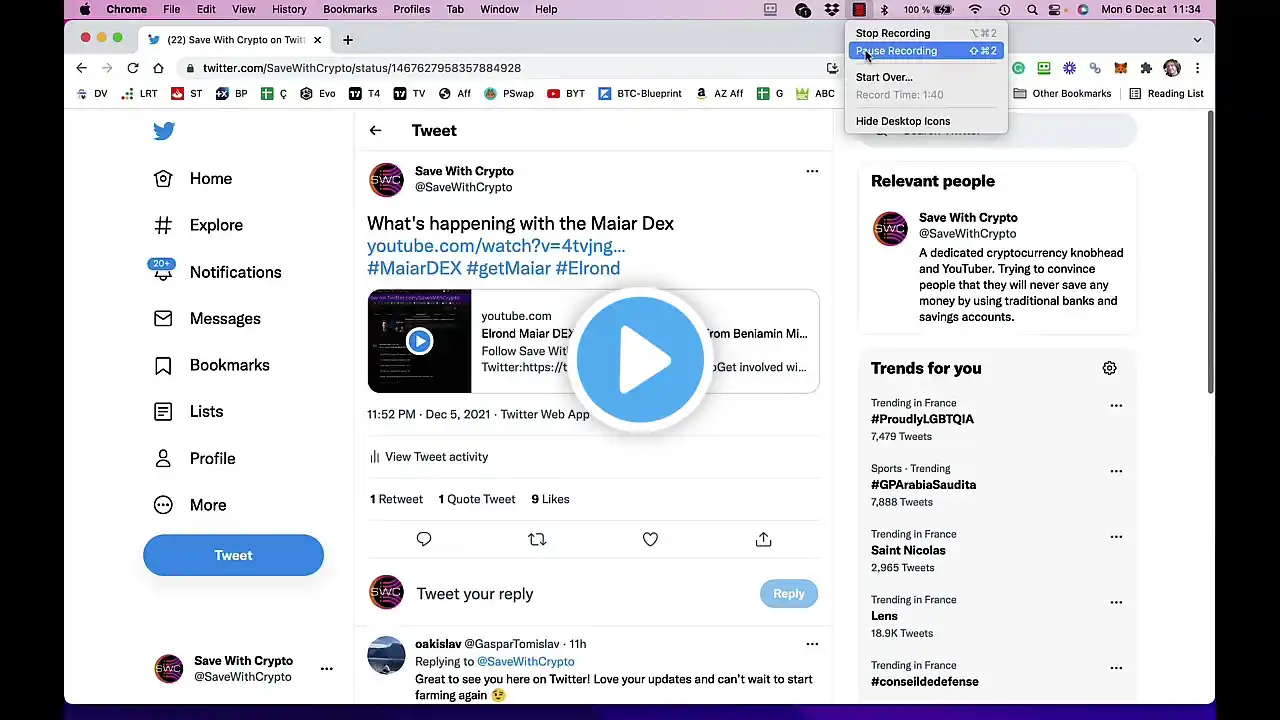Open the Explore page
Viewport: 1280px width, 720px height.
[x=198, y=225]
